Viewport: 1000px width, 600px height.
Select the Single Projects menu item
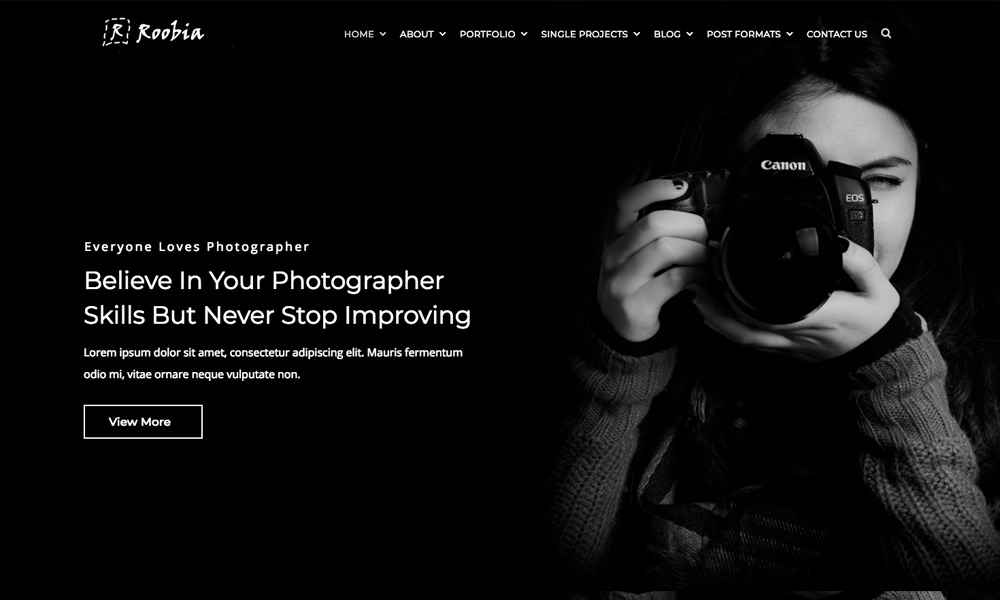tap(584, 34)
